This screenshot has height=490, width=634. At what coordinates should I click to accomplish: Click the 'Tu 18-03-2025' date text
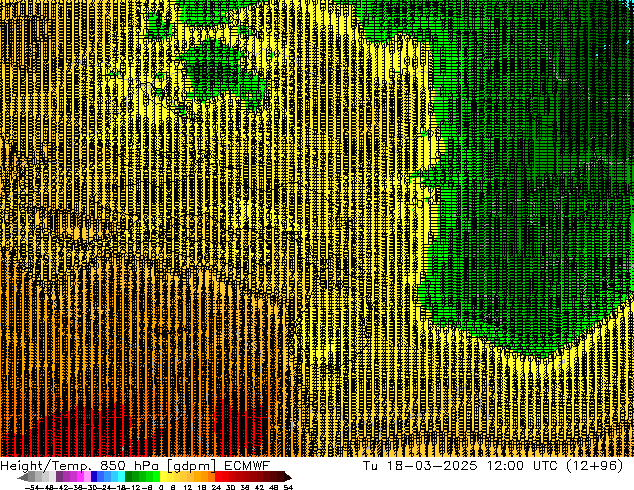pos(420,465)
